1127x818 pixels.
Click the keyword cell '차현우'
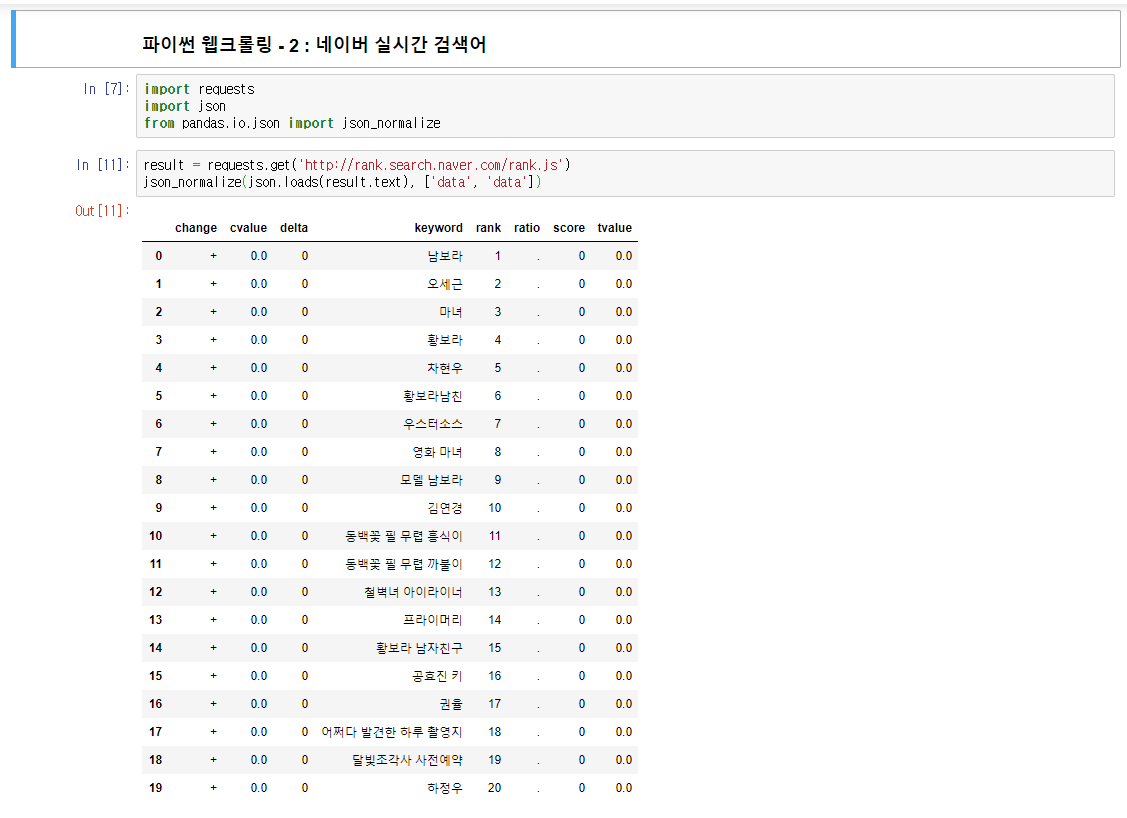point(445,368)
